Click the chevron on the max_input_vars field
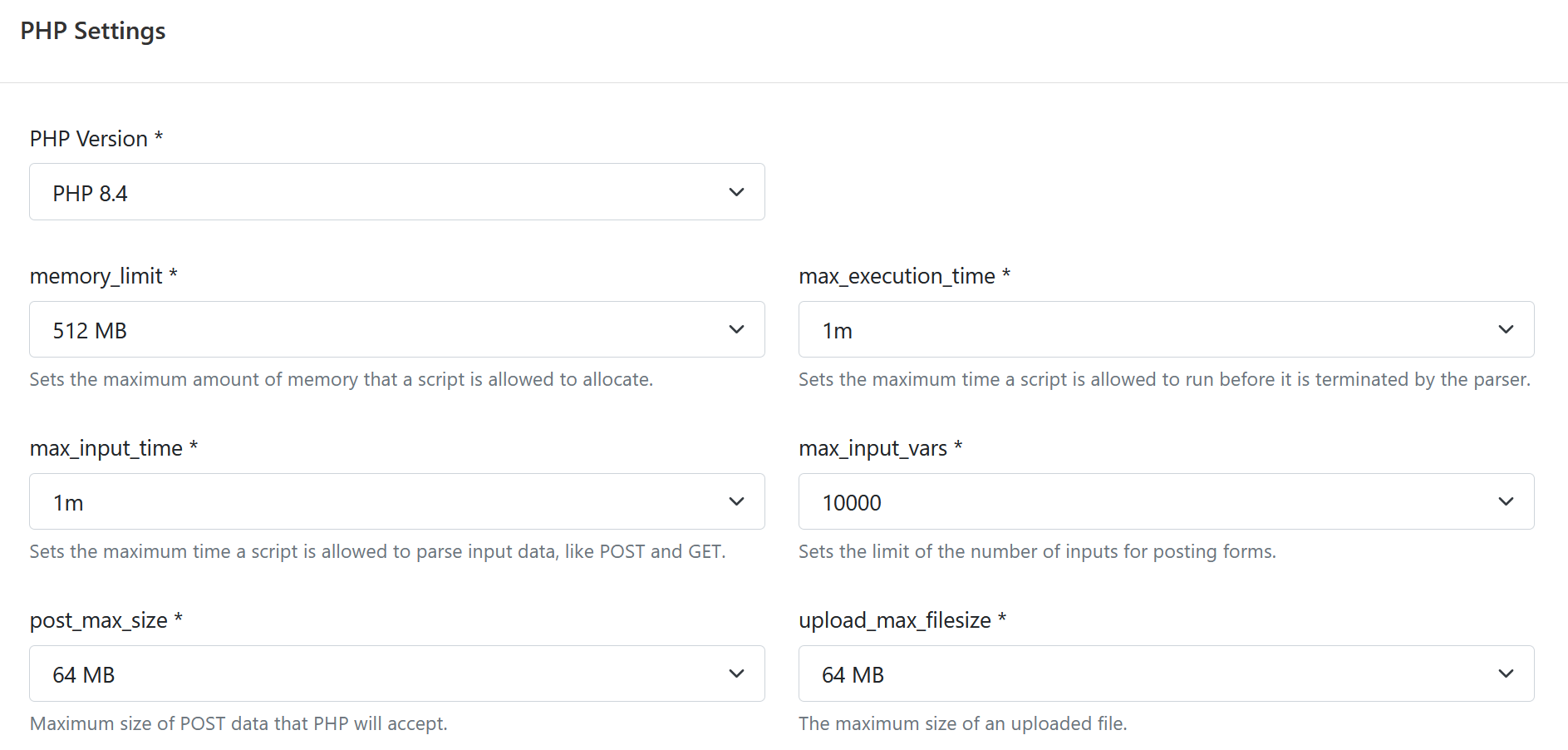Image resolution: width=1568 pixels, height=750 pixels. click(x=1506, y=501)
